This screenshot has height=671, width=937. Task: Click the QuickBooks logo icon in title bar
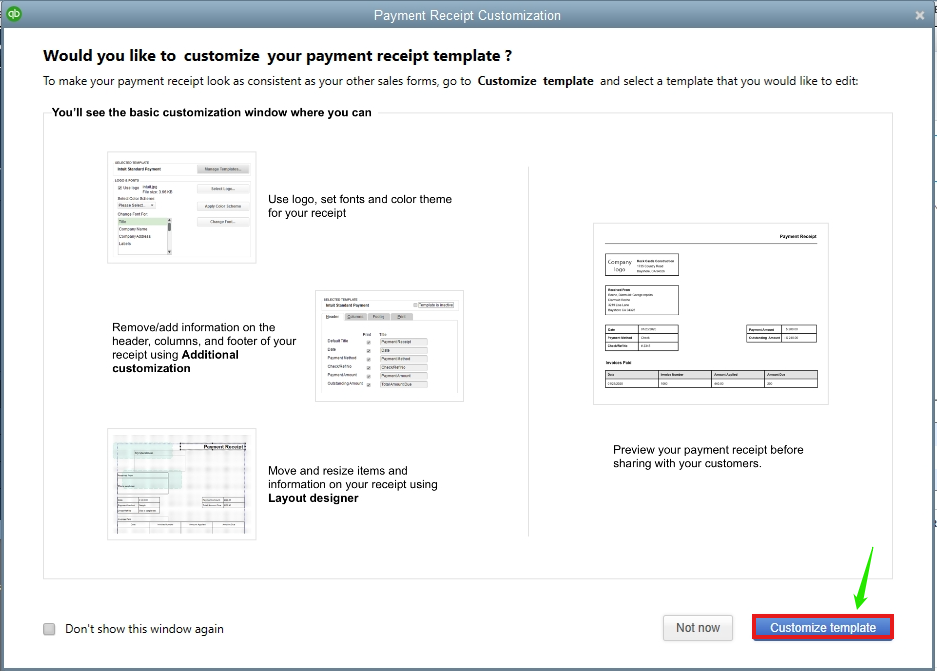(14, 13)
